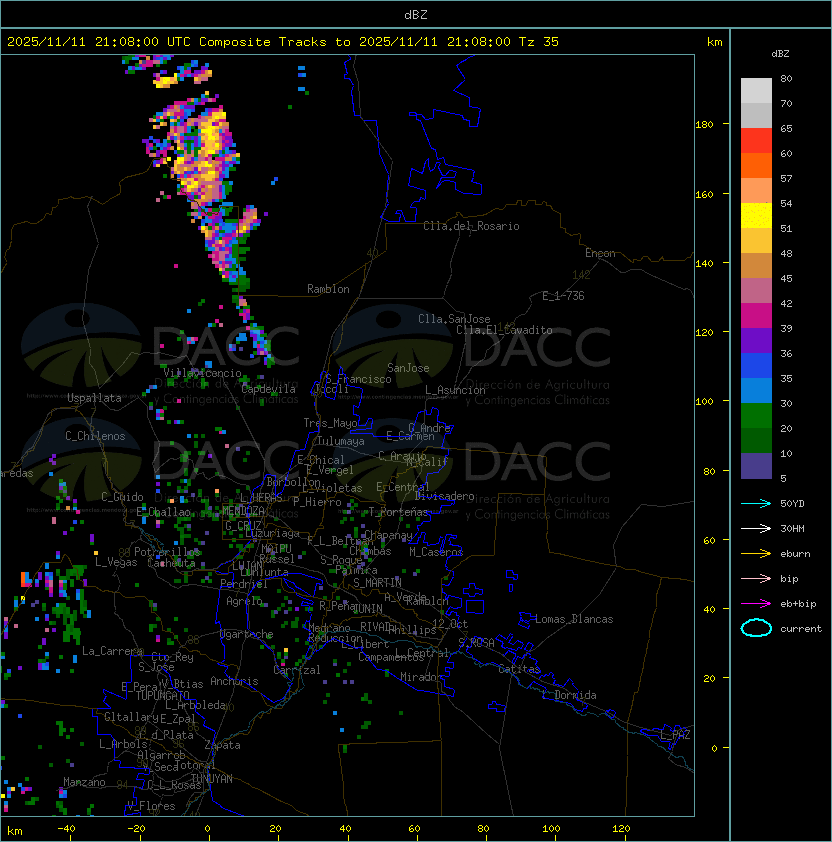This screenshot has height=842, width=832.
Task: Pick the light blue 30-35 dBZ swatch
Action: pyautogui.click(x=756, y=390)
